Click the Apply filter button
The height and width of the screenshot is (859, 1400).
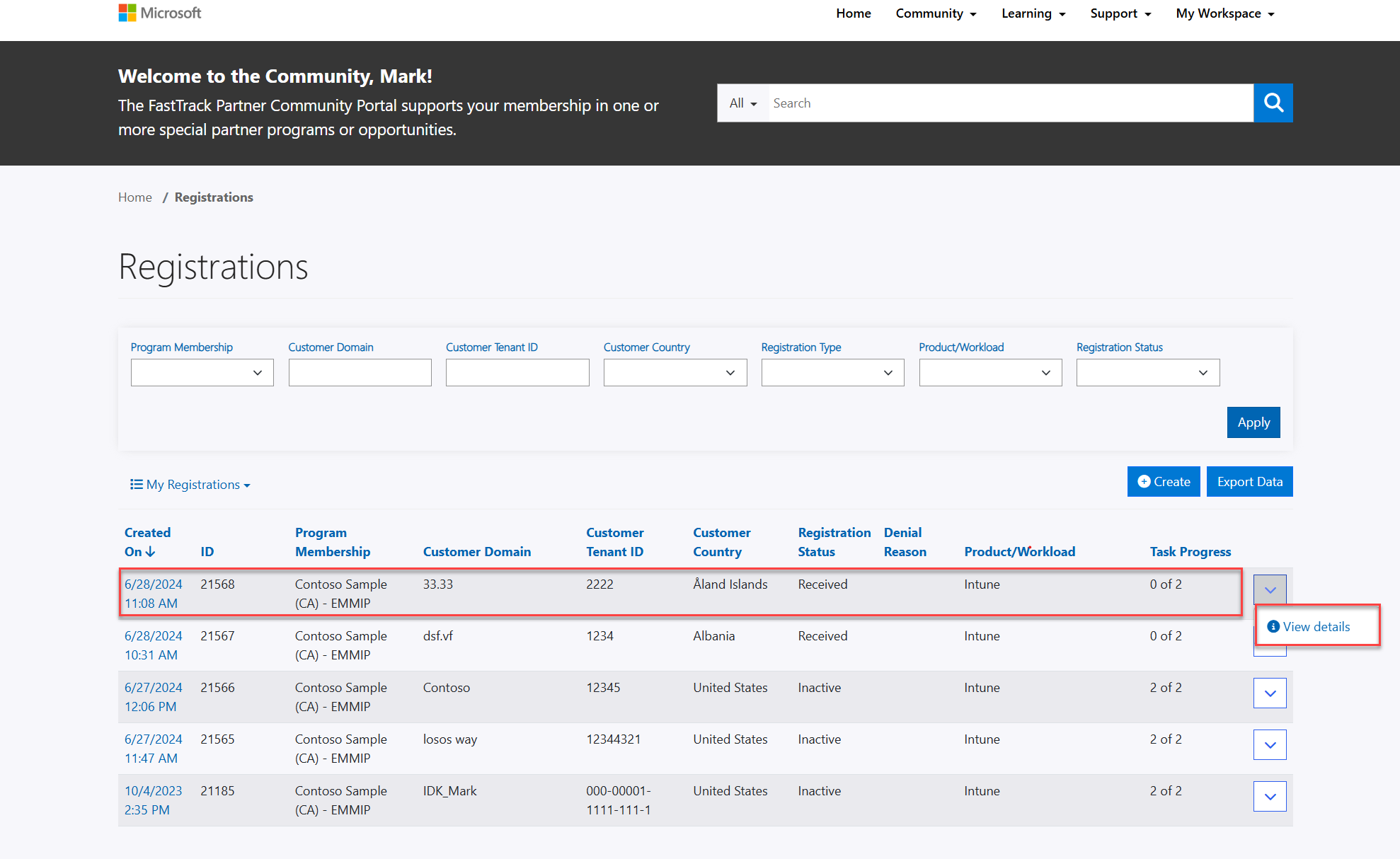pyautogui.click(x=1253, y=422)
